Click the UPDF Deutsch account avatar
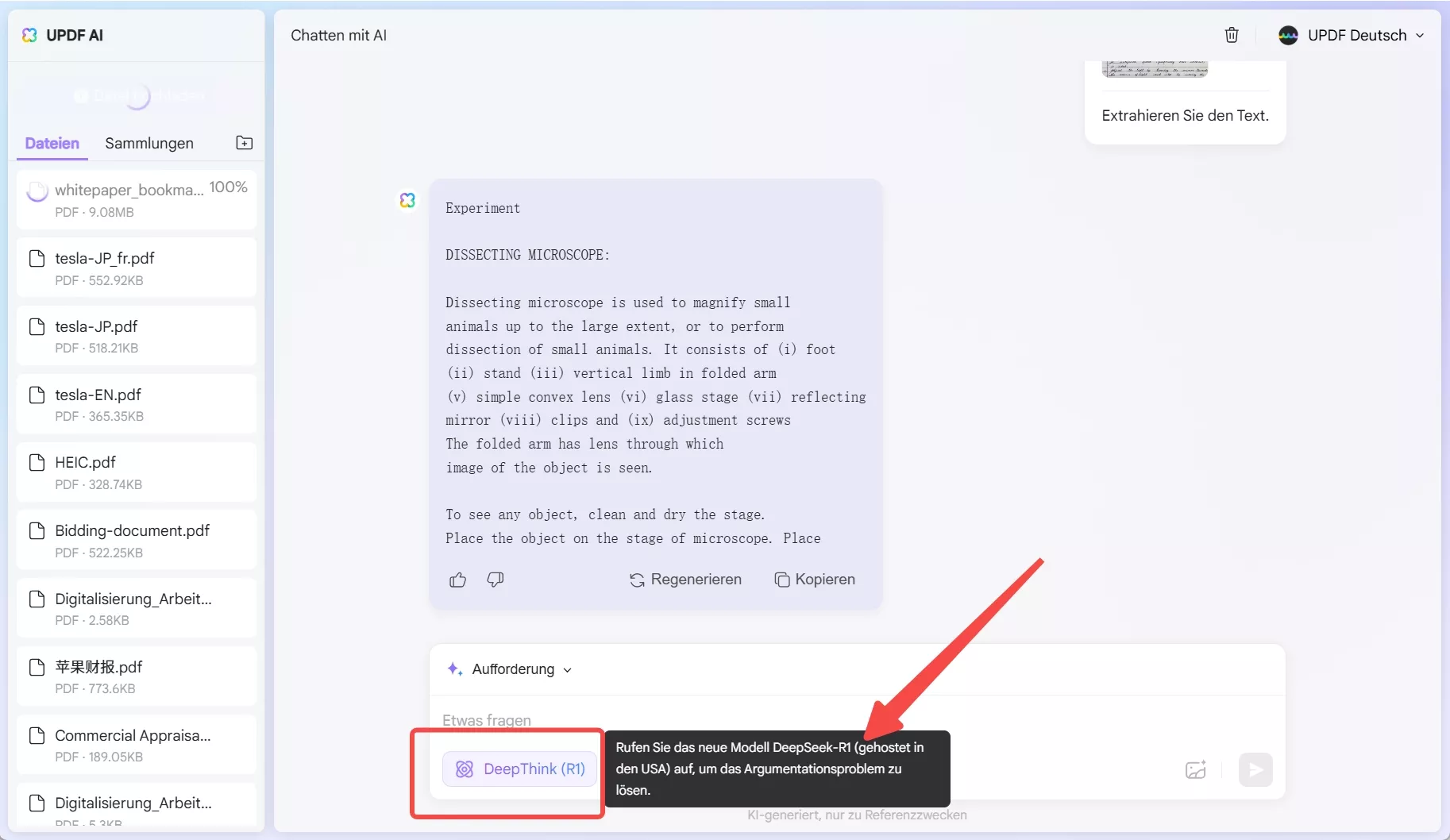 [1288, 35]
